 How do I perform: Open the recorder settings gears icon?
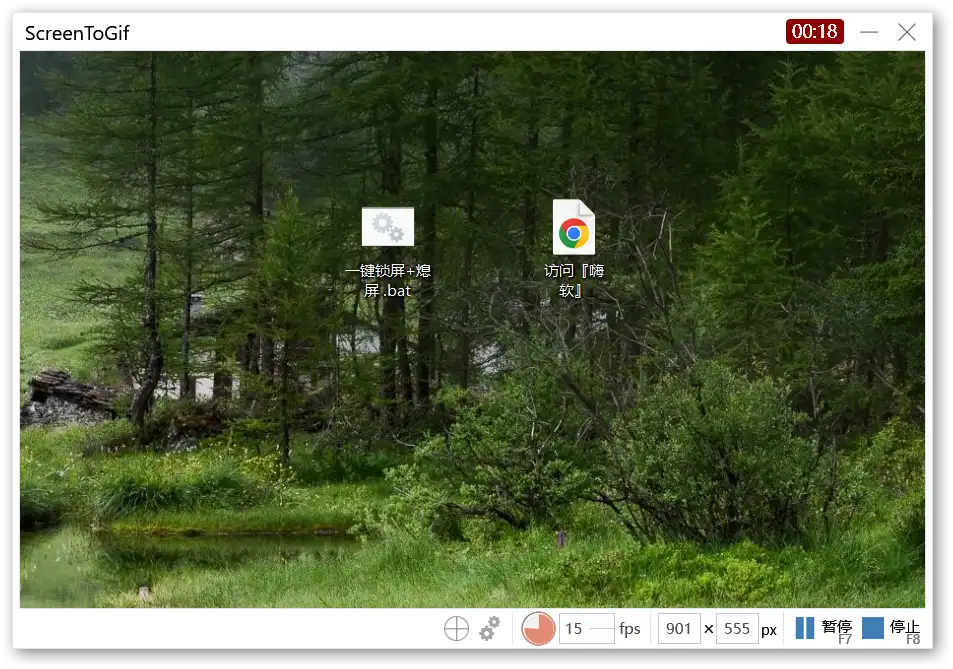489,628
